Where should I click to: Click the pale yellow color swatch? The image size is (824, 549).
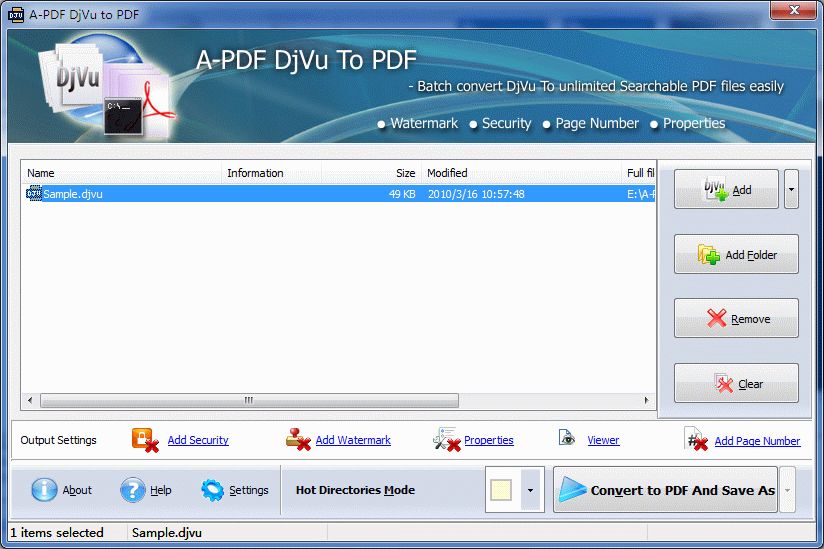(501, 490)
